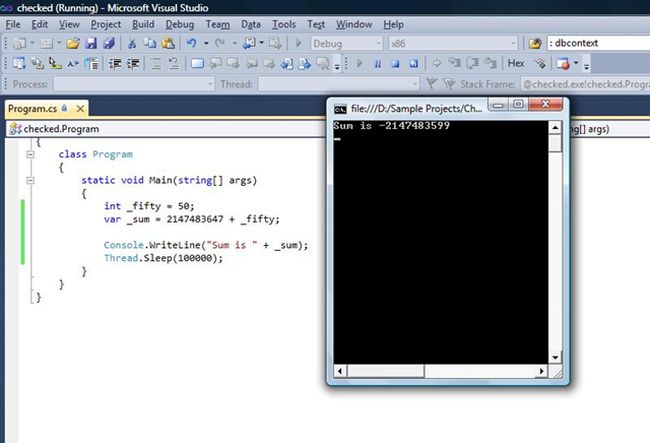Open the Project menu
650x443 pixels.
pos(106,24)
